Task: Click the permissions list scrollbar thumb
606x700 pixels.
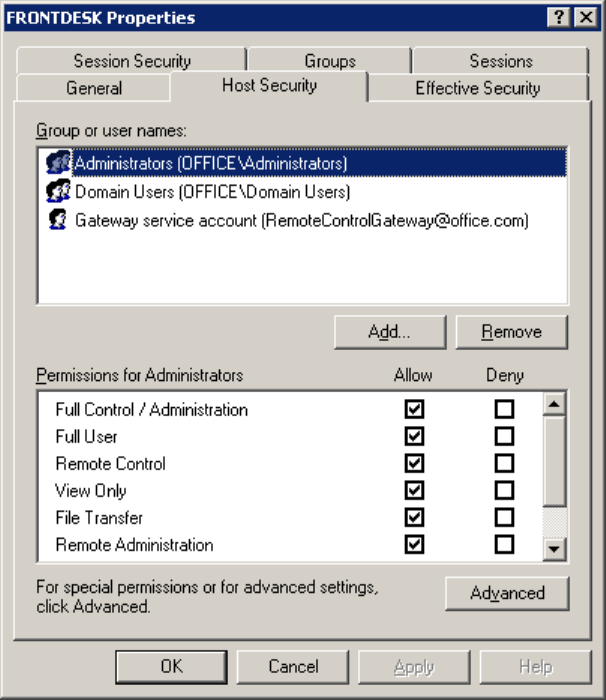Action: pyautogui.click(x=554, y=461)
